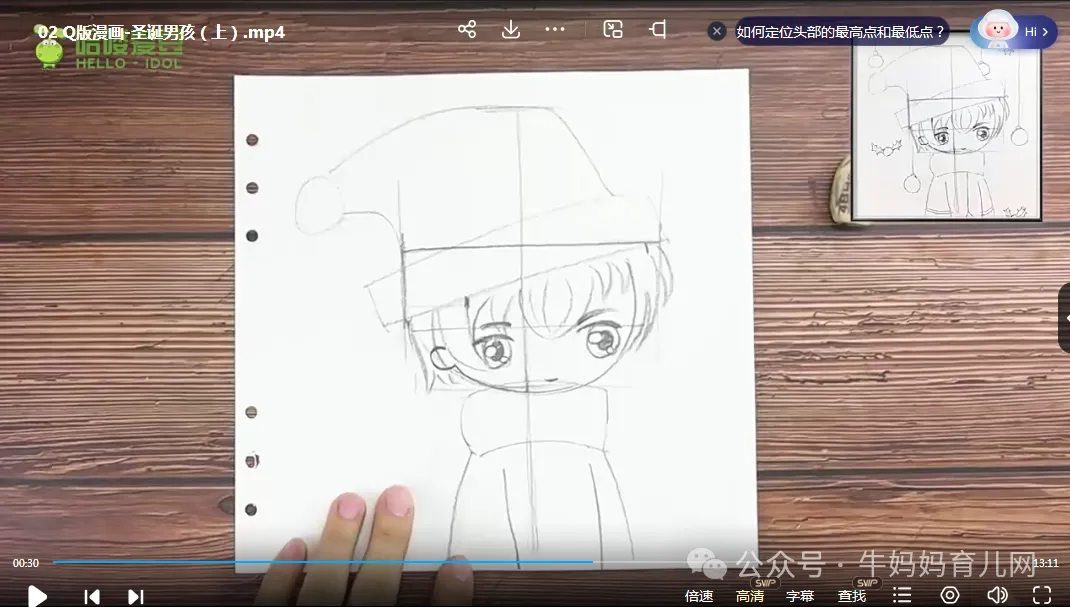Go to the previous video
Screen dimensions: 1070x607
pos(91,597)
